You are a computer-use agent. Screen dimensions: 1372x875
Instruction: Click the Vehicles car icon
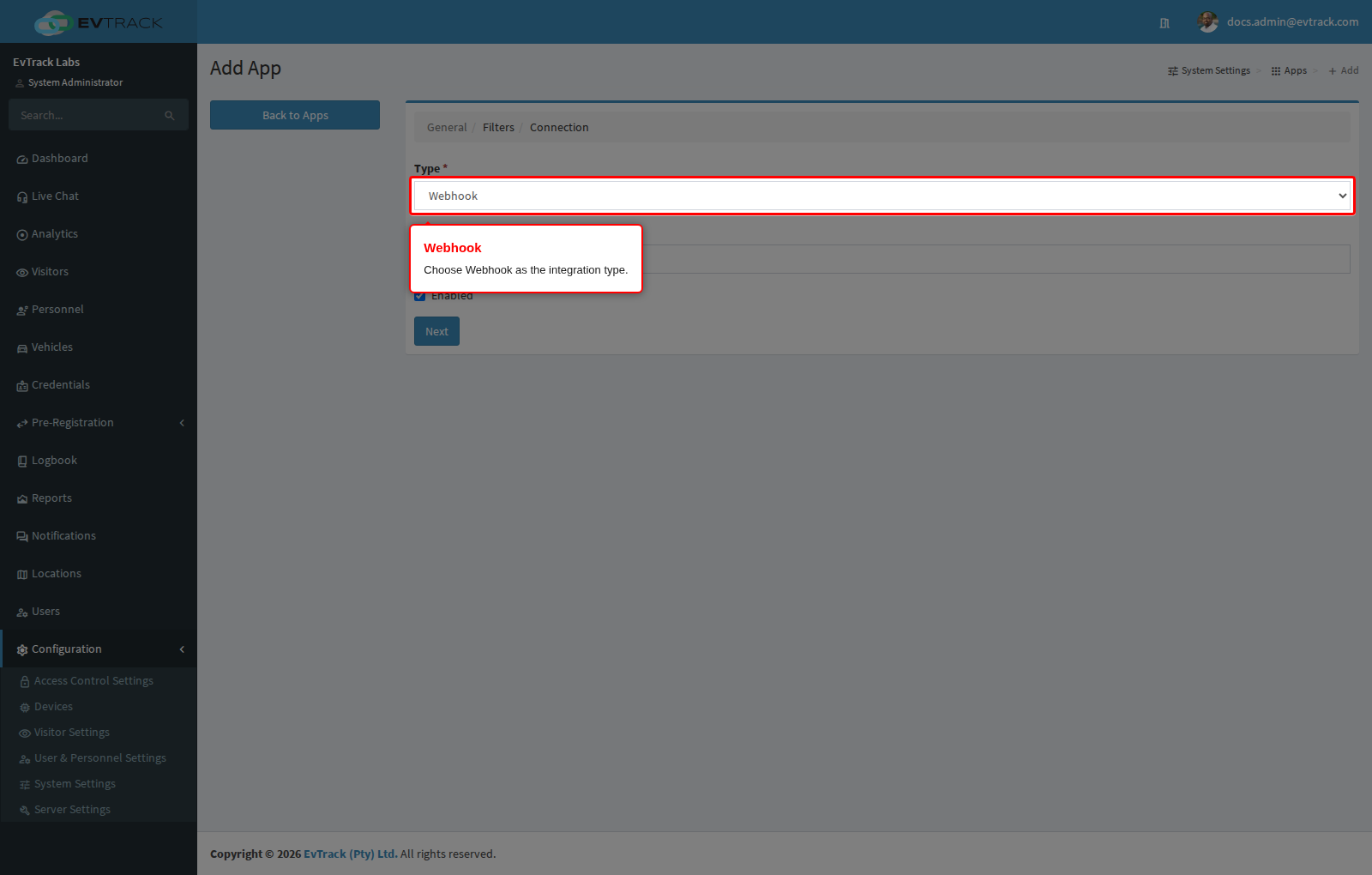[22, 348]
